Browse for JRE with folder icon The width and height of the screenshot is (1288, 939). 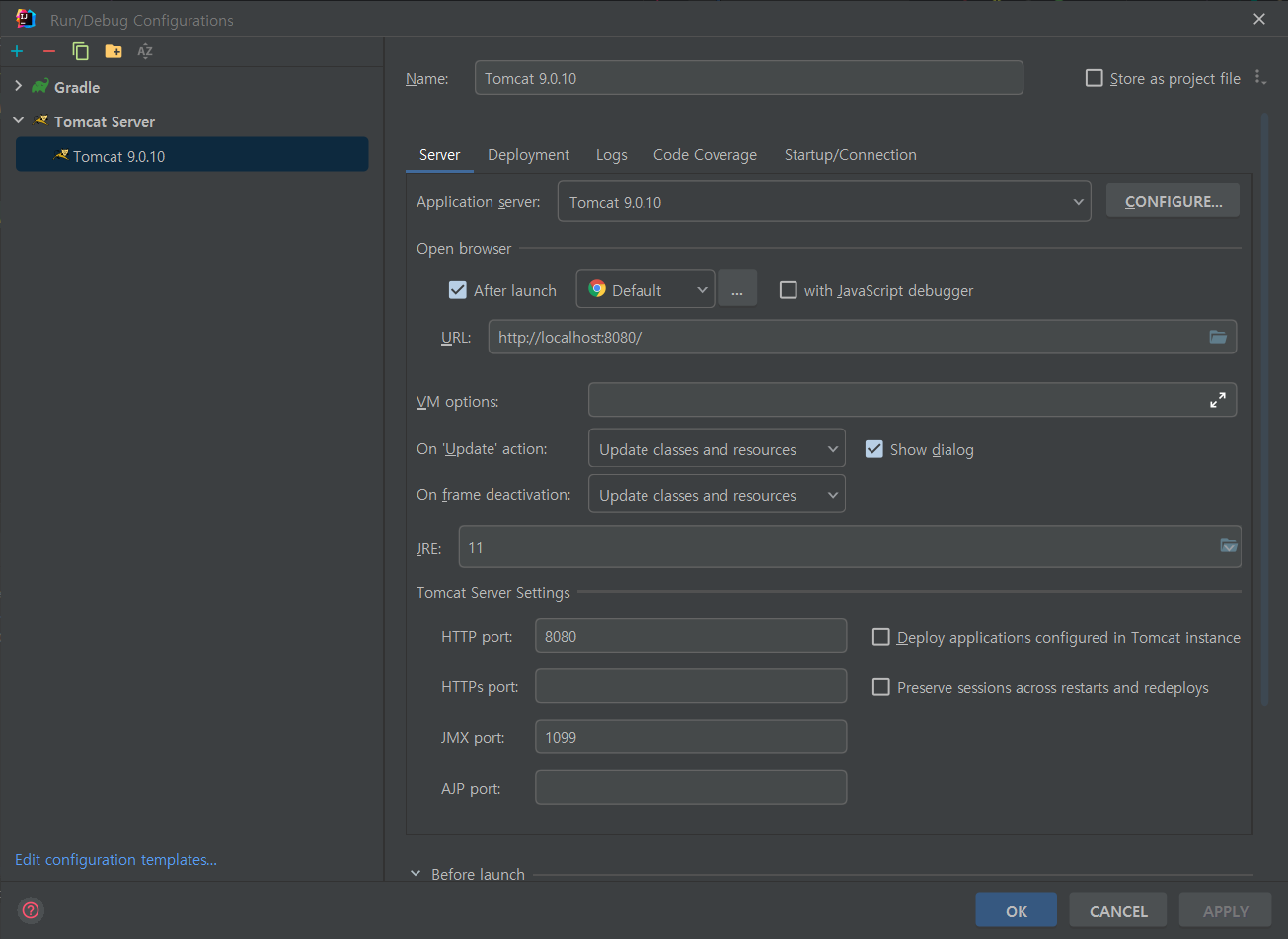pyautogui.click(x=1229, y=546)
